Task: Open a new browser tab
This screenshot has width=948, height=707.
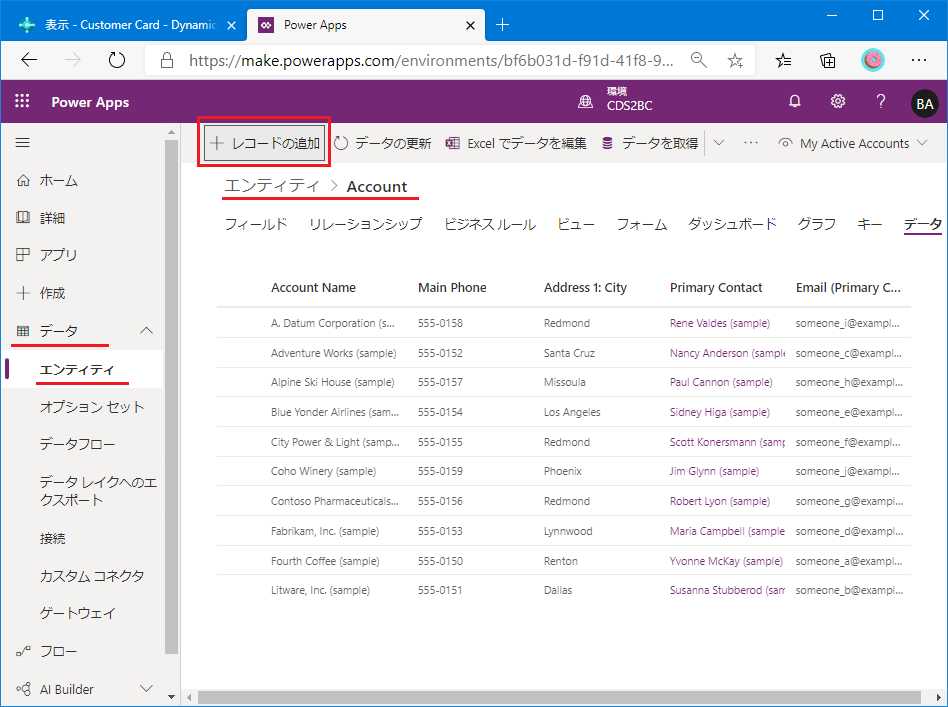Action: click(502, 25)
